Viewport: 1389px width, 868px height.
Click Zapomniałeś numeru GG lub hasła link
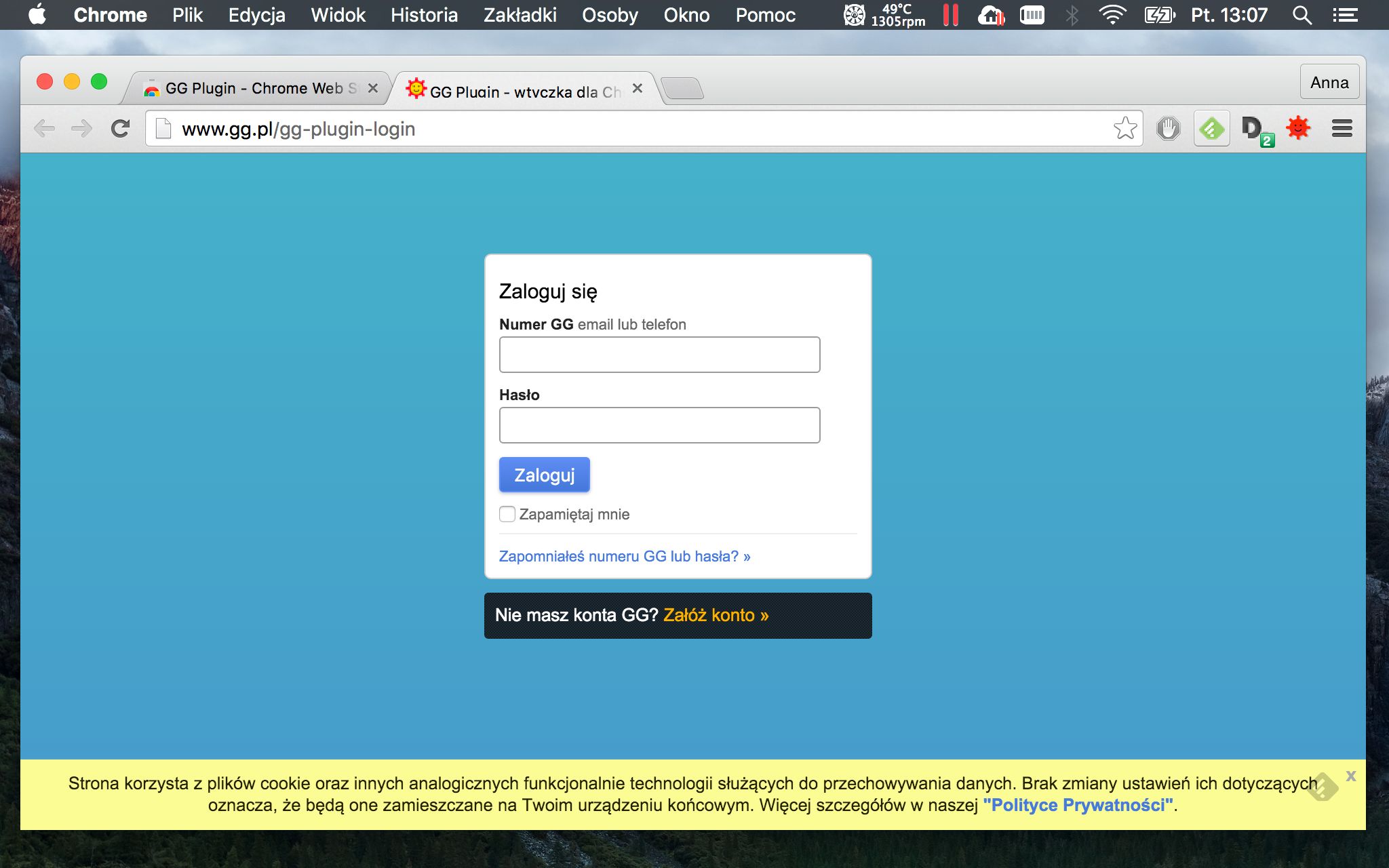click(624, 556)
